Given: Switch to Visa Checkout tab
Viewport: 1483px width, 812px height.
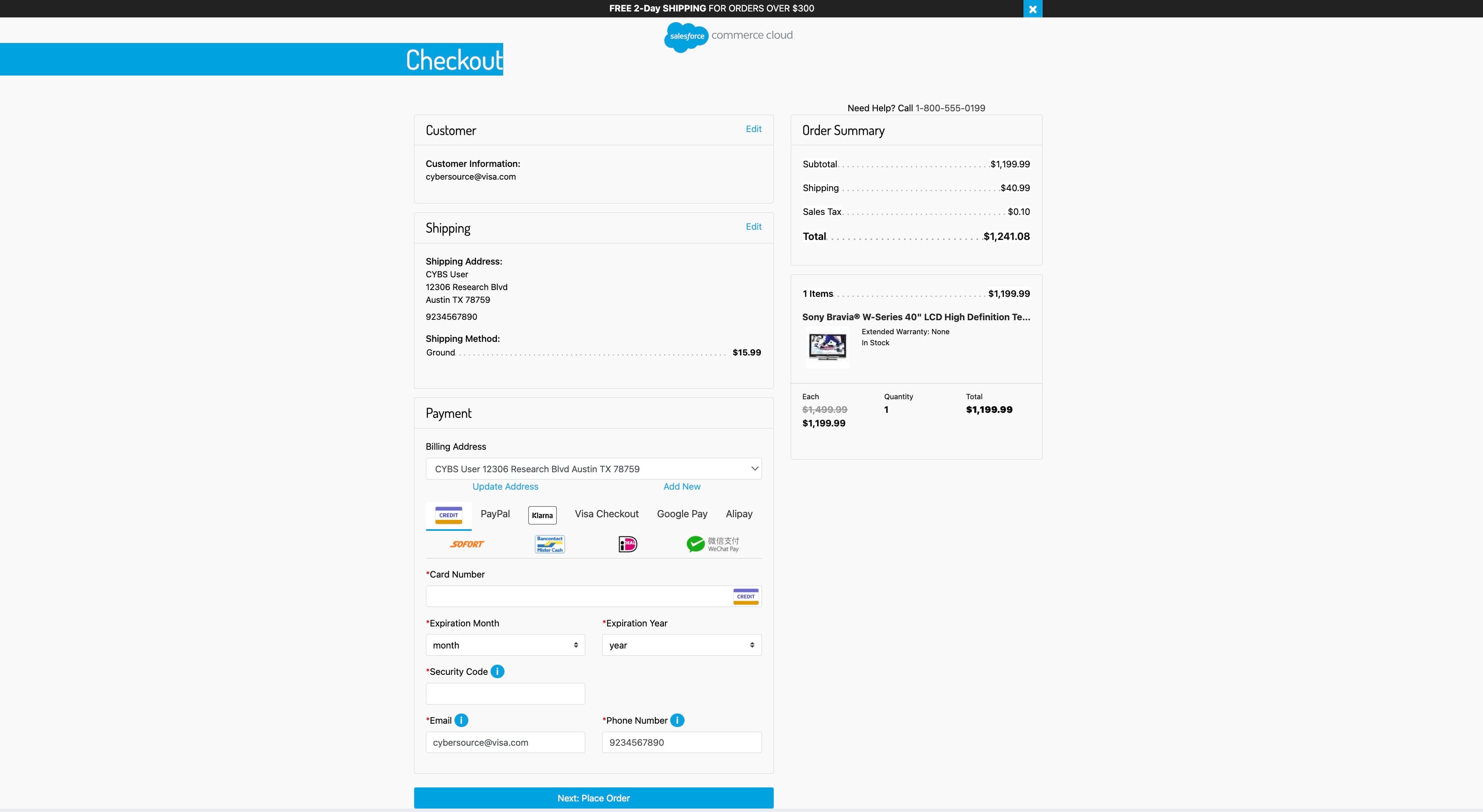Looking at the screenshot, I should pos(606,514).
